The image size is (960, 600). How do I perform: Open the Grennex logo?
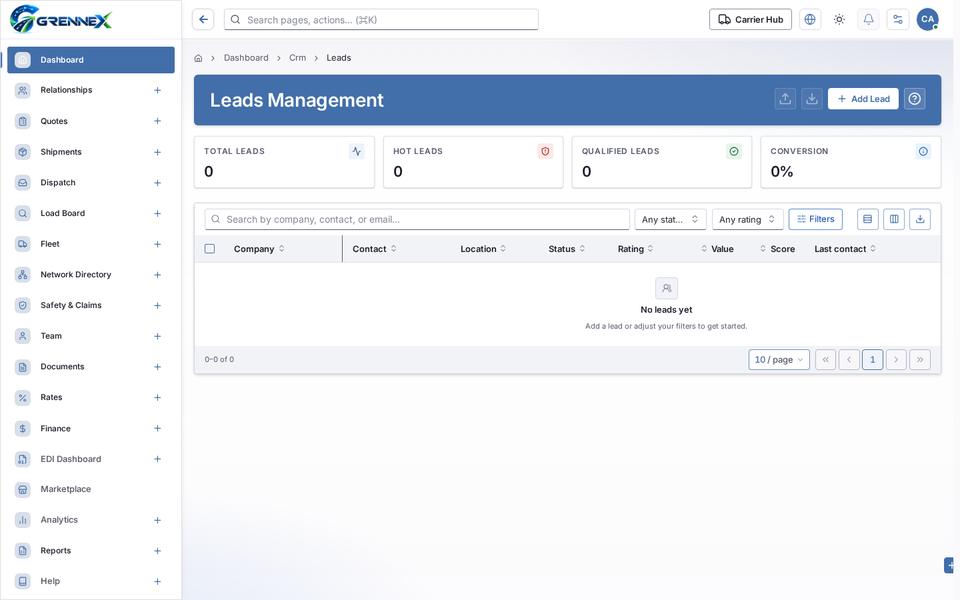(61, 19)
